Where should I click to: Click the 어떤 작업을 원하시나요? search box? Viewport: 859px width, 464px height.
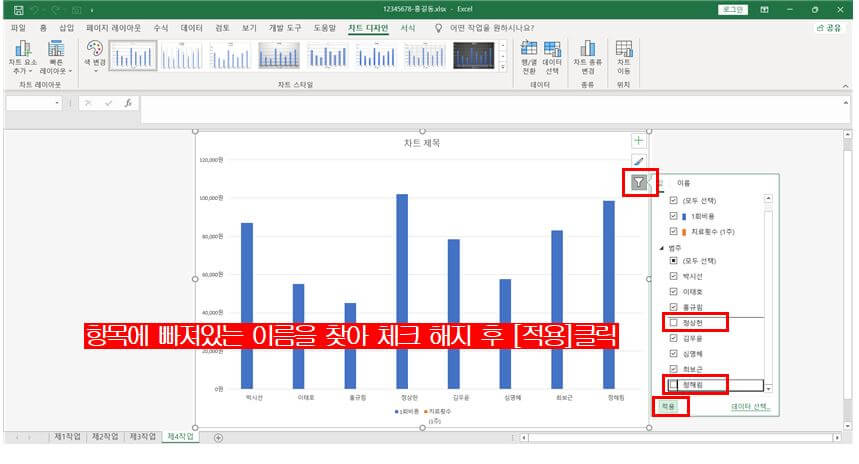tap(492, 28)
